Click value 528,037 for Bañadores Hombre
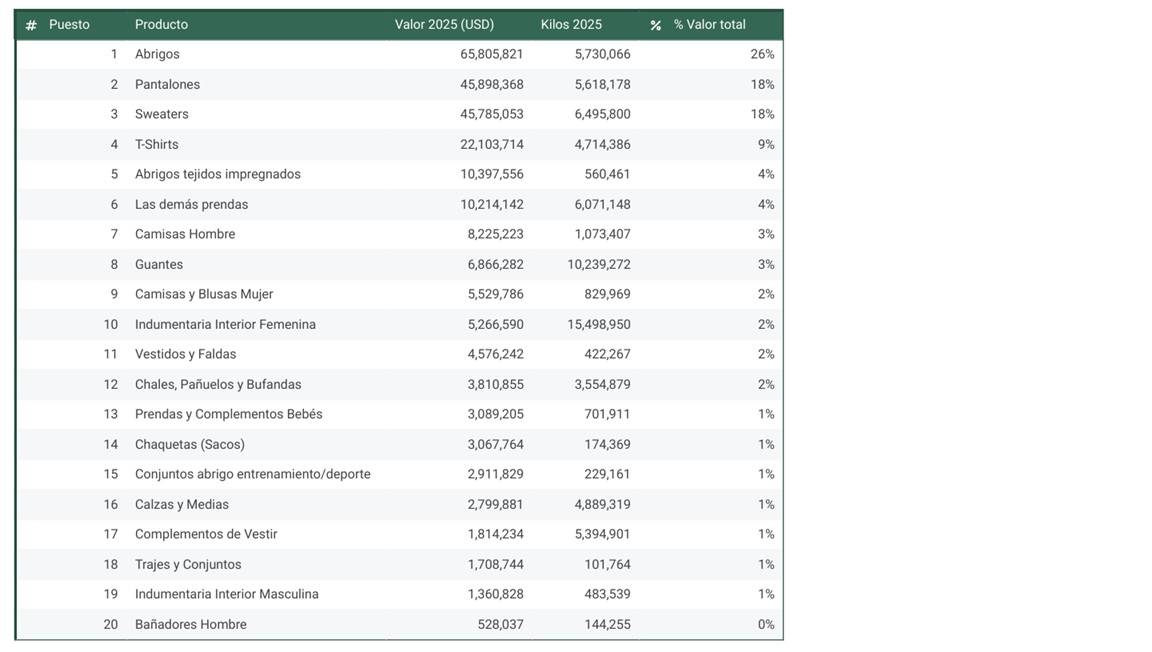Viewport: 1152px width, 652px height. point(500,624)
